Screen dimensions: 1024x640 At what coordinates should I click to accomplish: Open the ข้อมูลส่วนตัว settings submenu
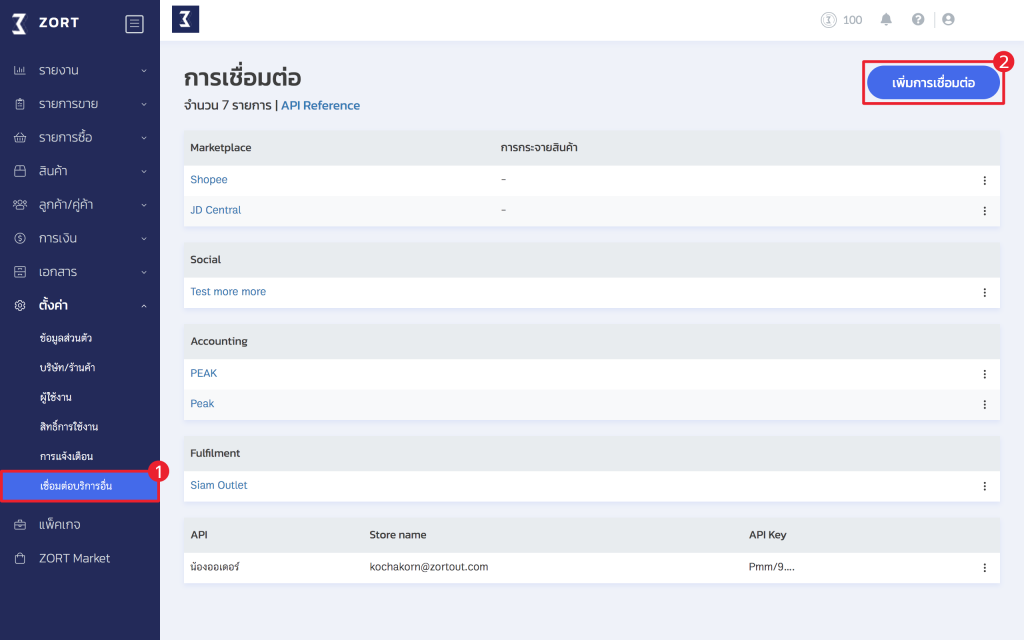(65, 338)
